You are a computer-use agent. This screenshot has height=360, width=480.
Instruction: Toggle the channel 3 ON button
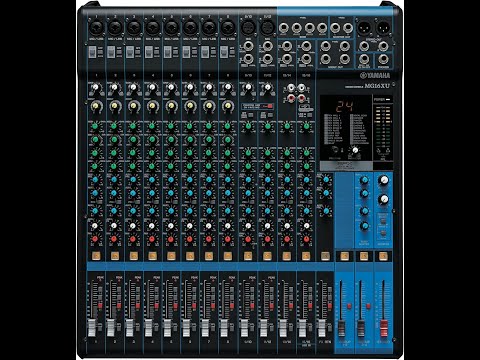[x=134, y=256]
